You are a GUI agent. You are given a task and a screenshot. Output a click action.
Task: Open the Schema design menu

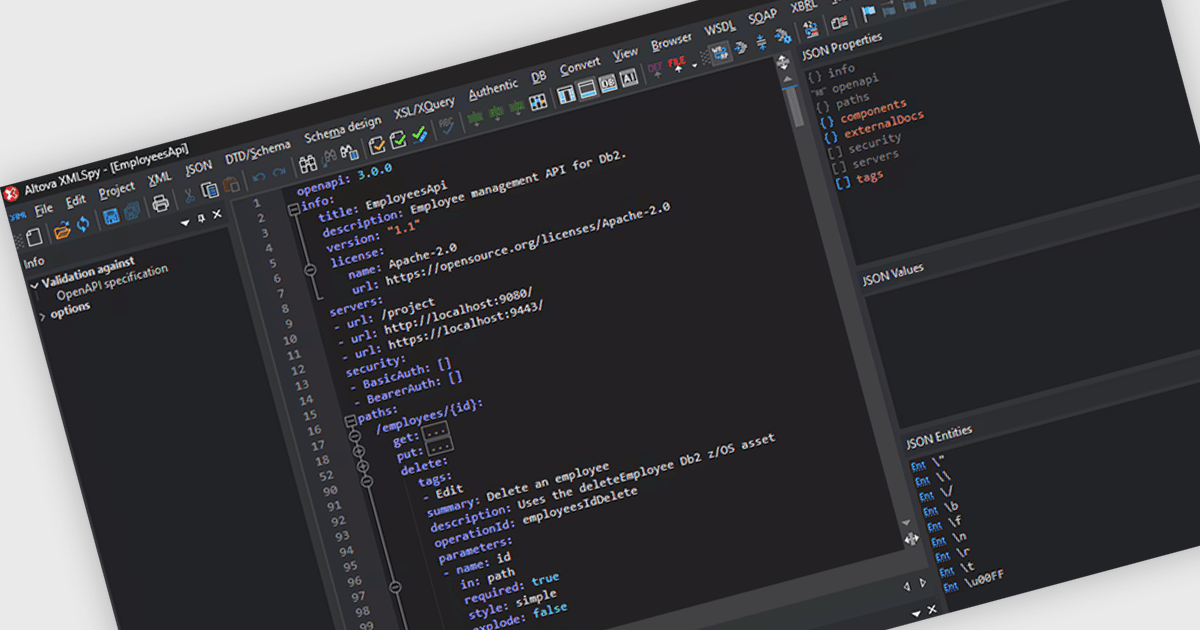343,128
